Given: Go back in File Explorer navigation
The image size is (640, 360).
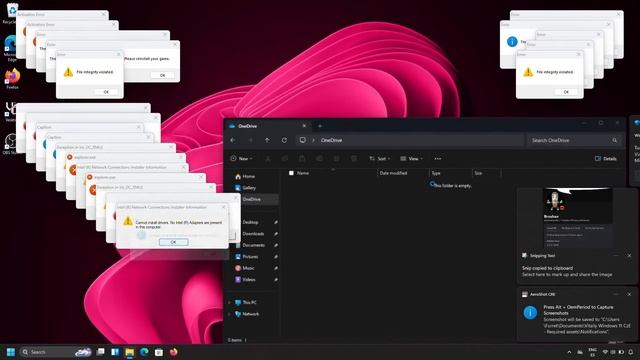Looking at the screenshot, I should (233, 140).
